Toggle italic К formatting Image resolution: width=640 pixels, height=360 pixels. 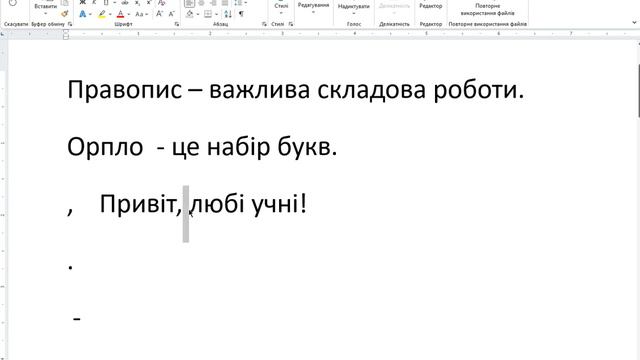(94, 2)
